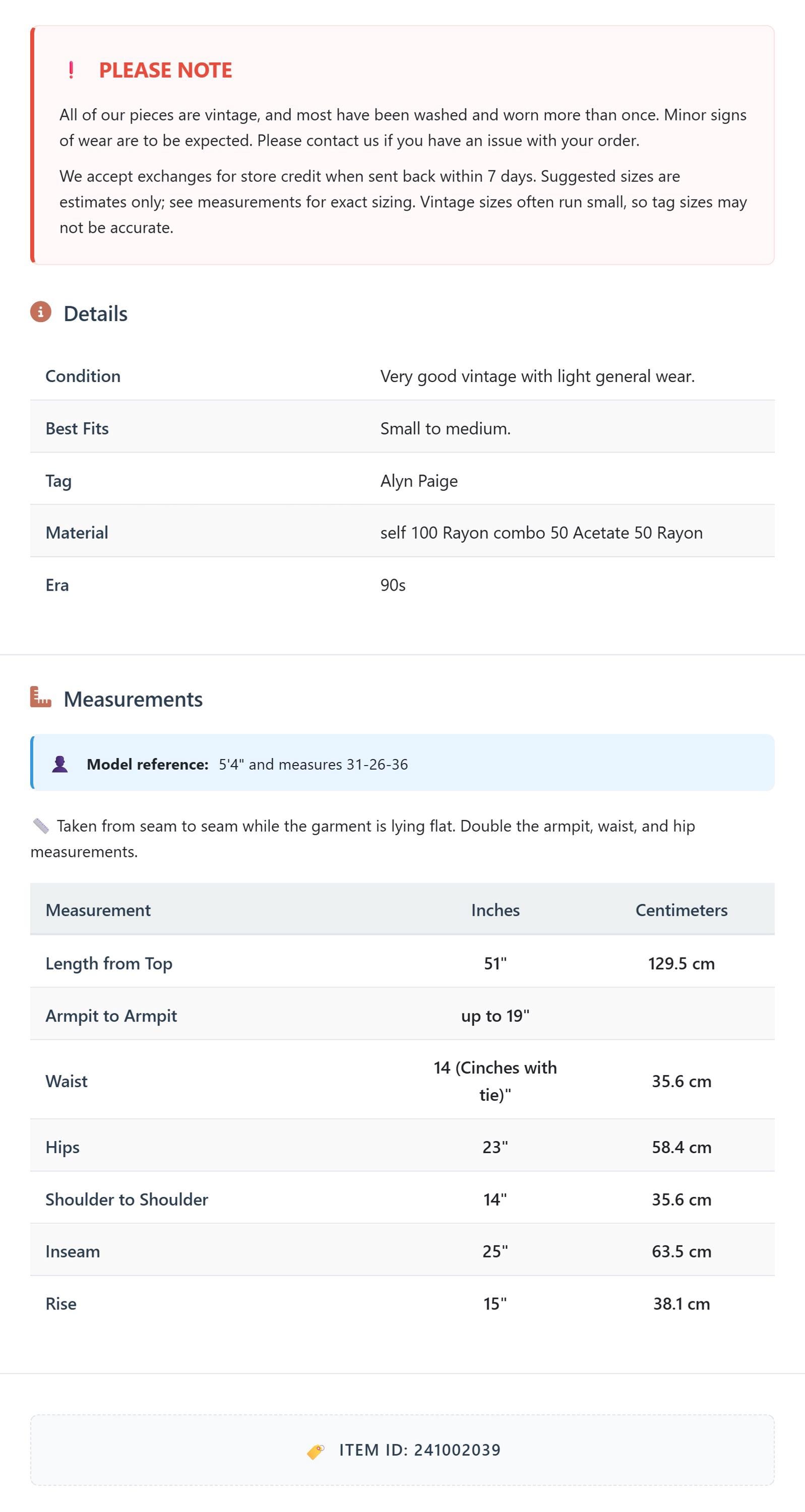Click the small ruler emoji icon
The image size is (805, 1512).
(40, 825)
